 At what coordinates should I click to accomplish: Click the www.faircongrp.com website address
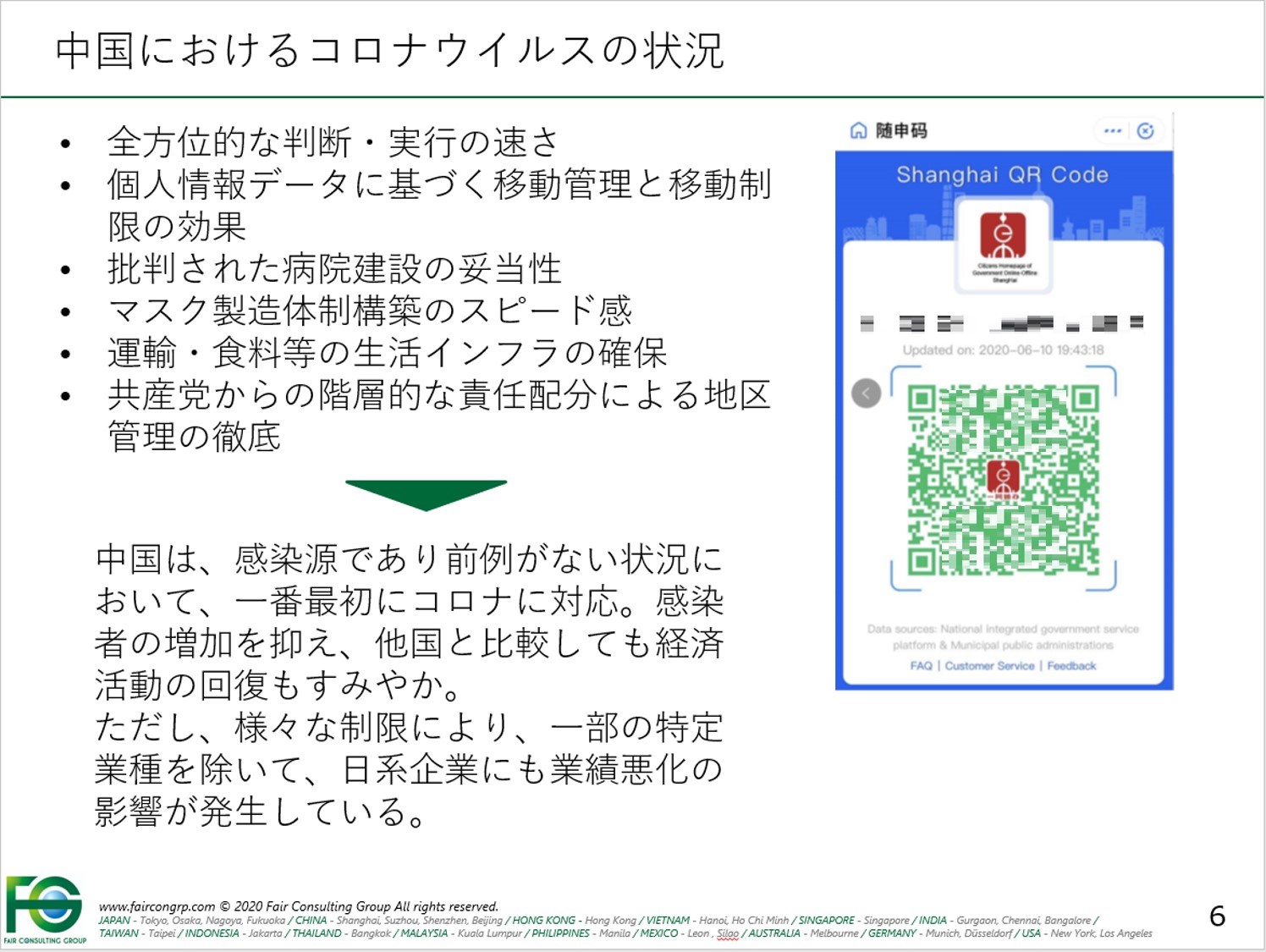(x=157, y=906)
